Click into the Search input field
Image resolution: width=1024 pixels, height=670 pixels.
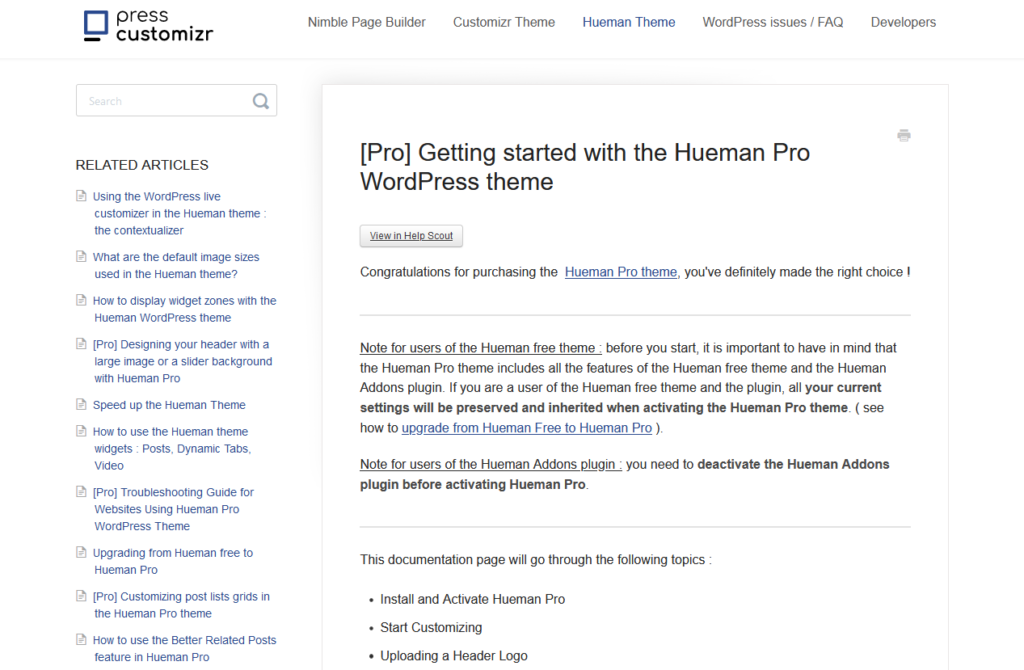click(x=165, y=101)
